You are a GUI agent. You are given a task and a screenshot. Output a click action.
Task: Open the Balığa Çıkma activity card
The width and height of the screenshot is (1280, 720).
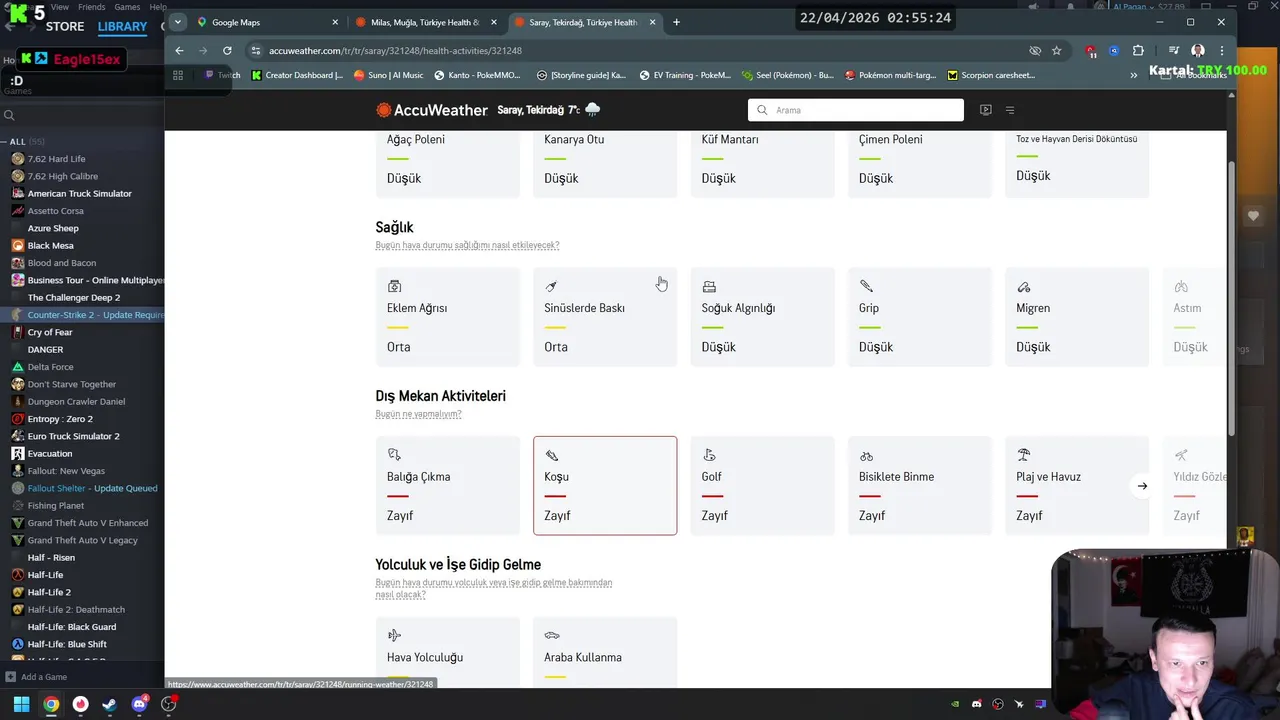(x=447, y=486)
